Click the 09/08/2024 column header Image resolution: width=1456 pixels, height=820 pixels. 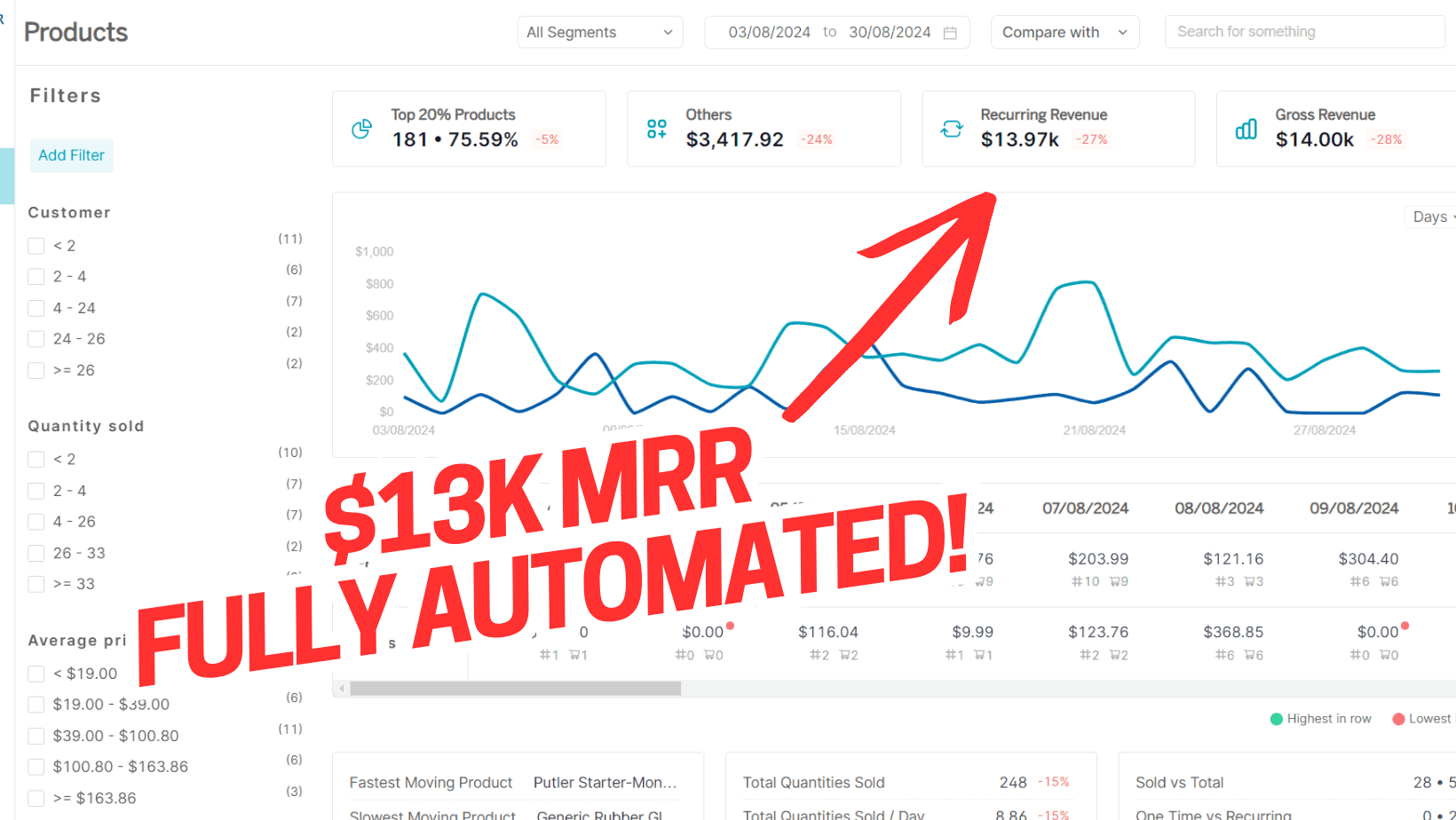click(1354, 509)
